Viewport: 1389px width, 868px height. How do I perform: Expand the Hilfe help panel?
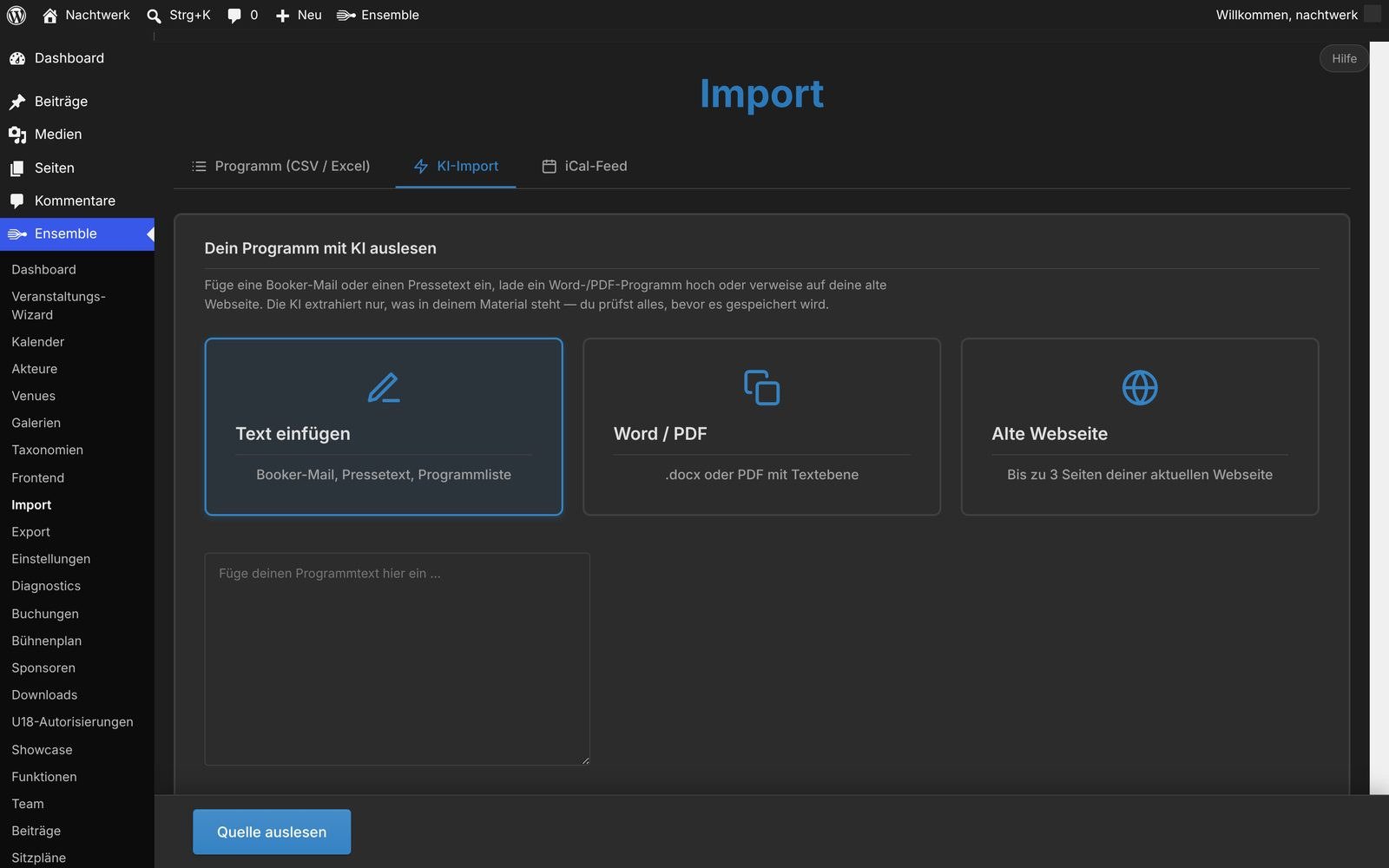(1344, 58)
